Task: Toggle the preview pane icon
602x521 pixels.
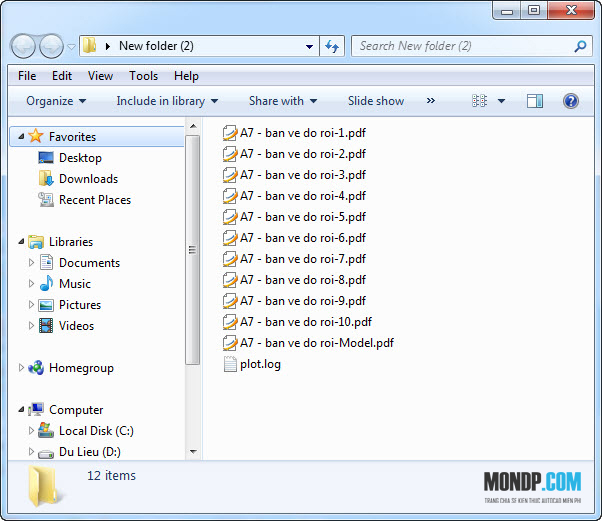Action: [535, 101]
